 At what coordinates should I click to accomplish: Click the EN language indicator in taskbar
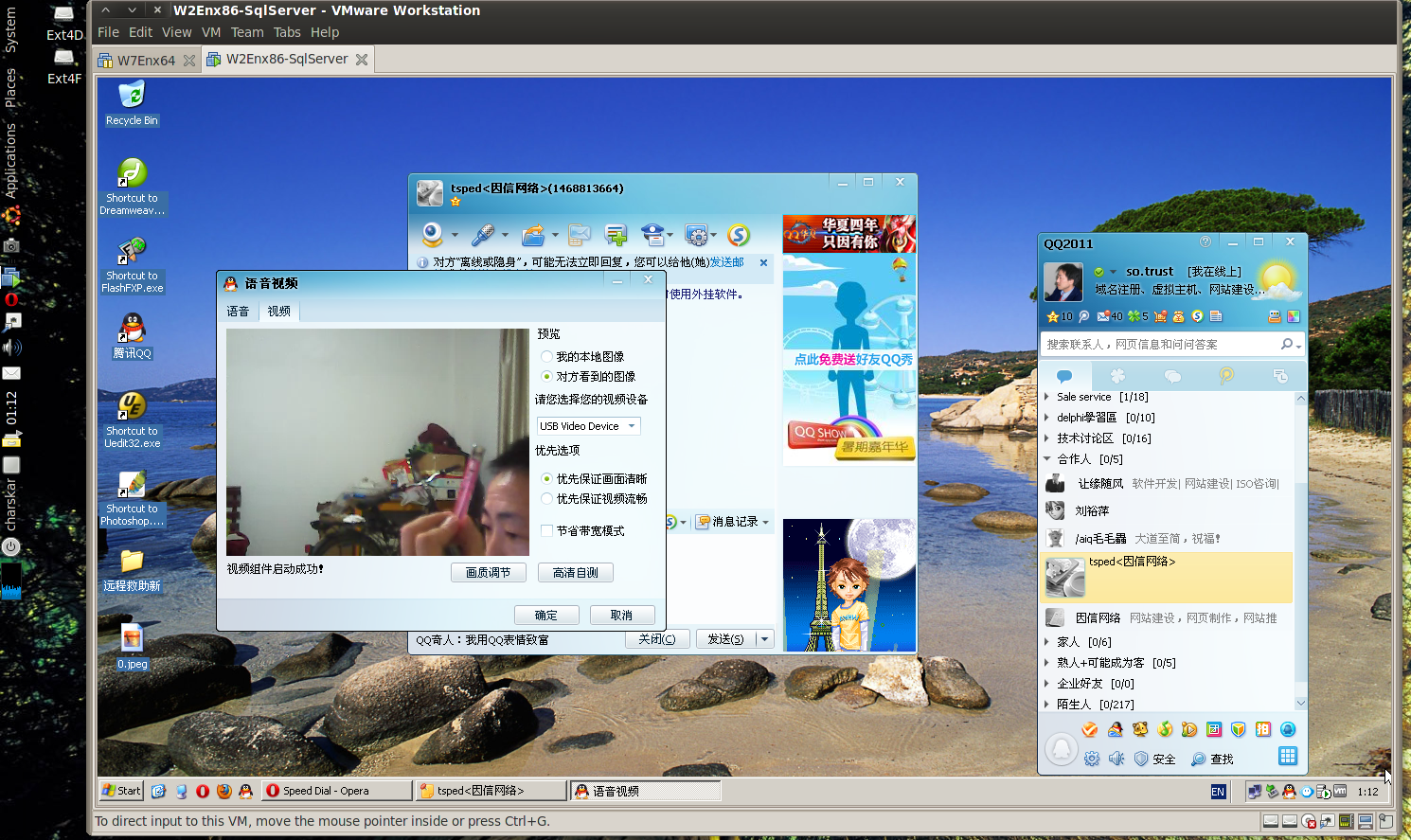click(x=1218, y=792)
